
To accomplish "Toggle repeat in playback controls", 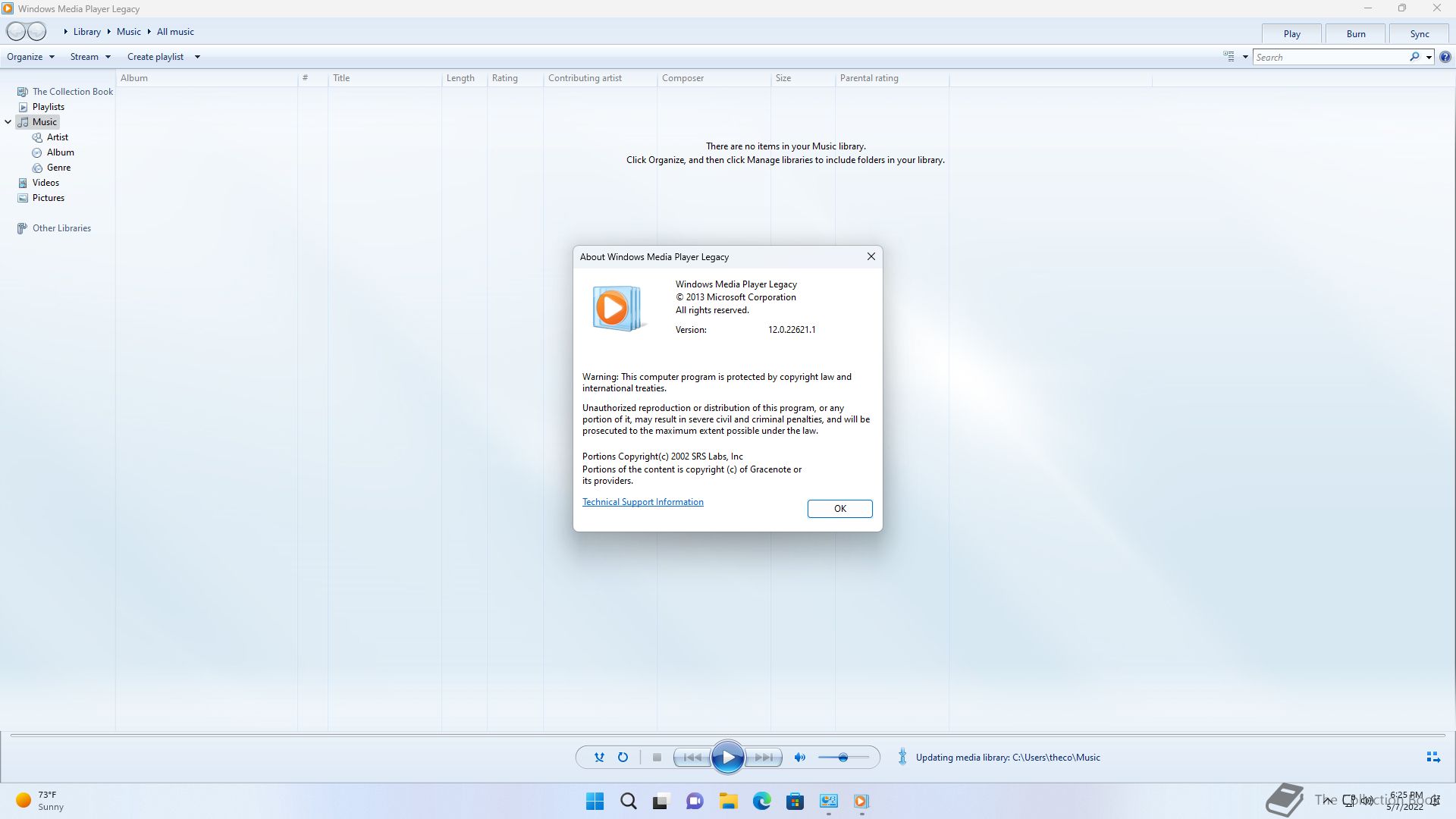I will pyautogui.click(x=623, y=757).
